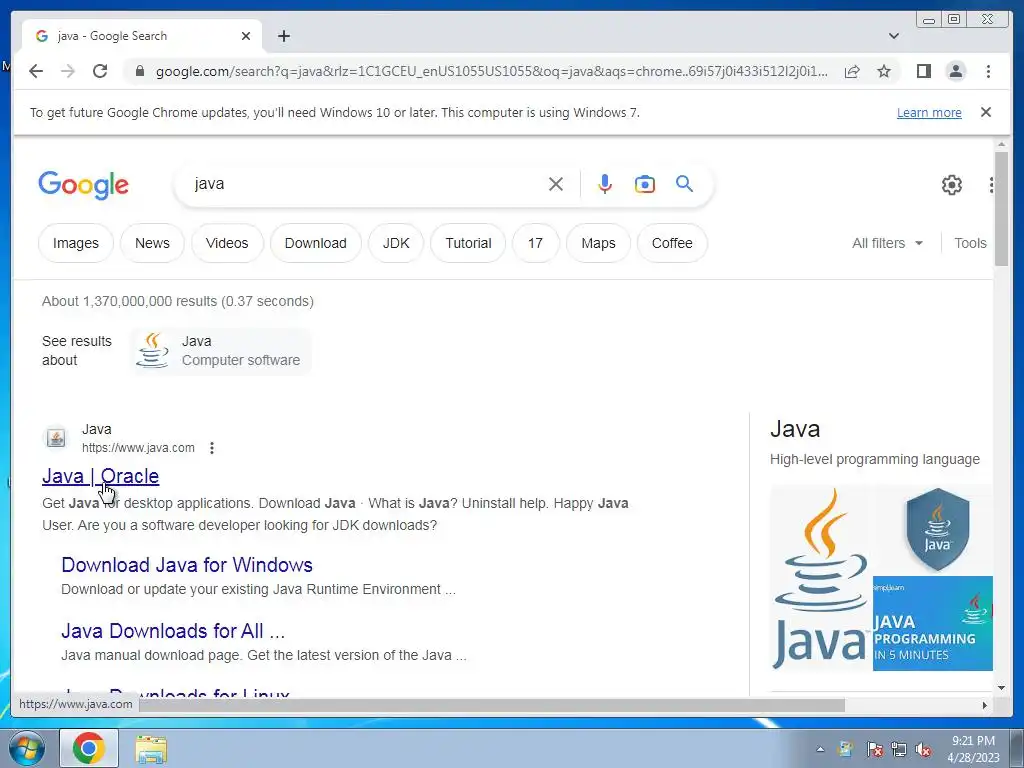
Task: Click the Action Center flag tray icon
Action: tap(874, 749)
